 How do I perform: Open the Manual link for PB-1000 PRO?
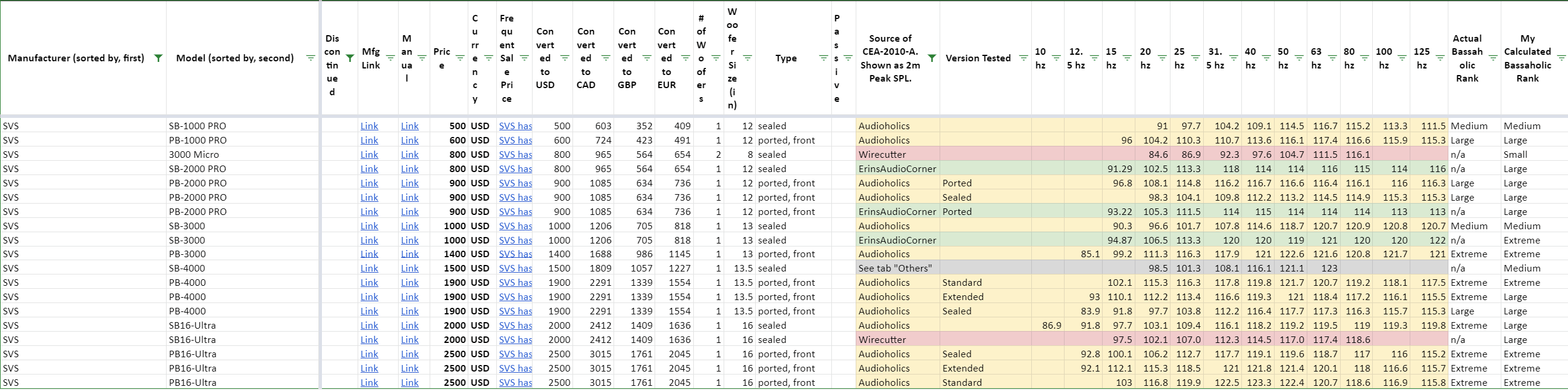pos(409,140)
